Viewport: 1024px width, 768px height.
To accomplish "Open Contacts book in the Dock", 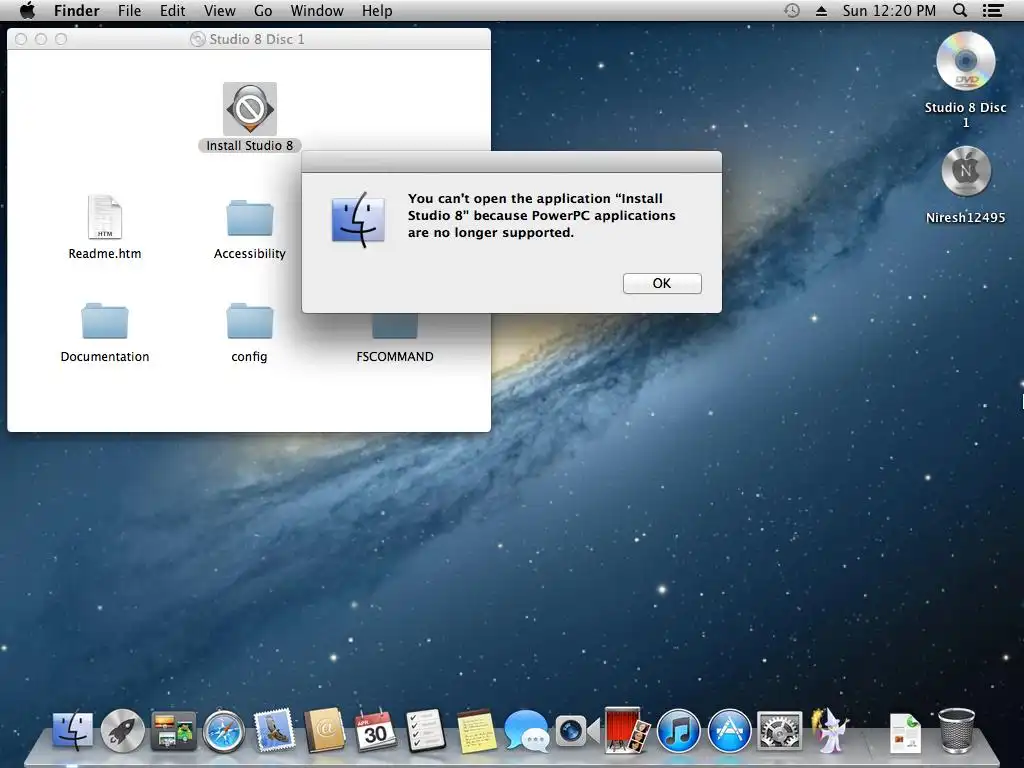I will pyautogui.click(x=325, y=730).
